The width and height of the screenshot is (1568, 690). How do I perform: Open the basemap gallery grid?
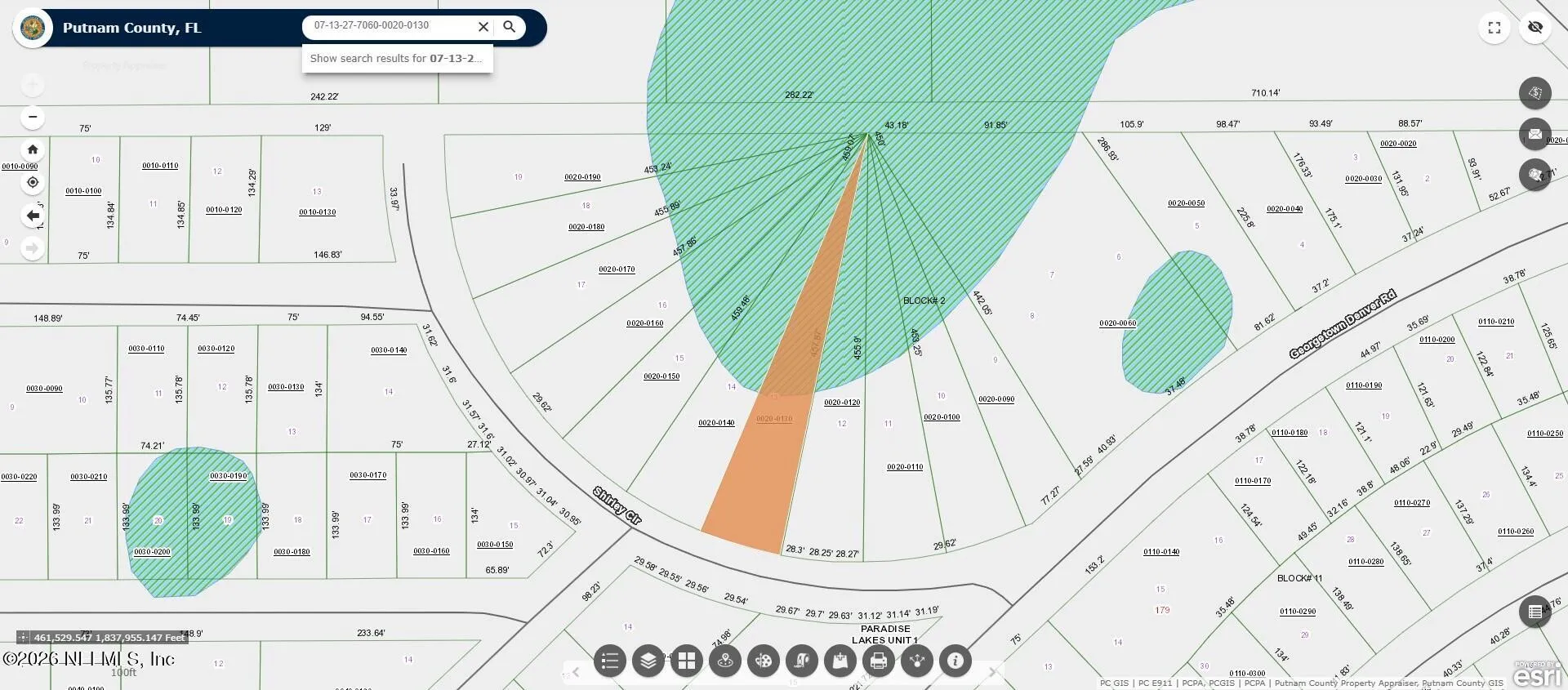click(687, 661)
